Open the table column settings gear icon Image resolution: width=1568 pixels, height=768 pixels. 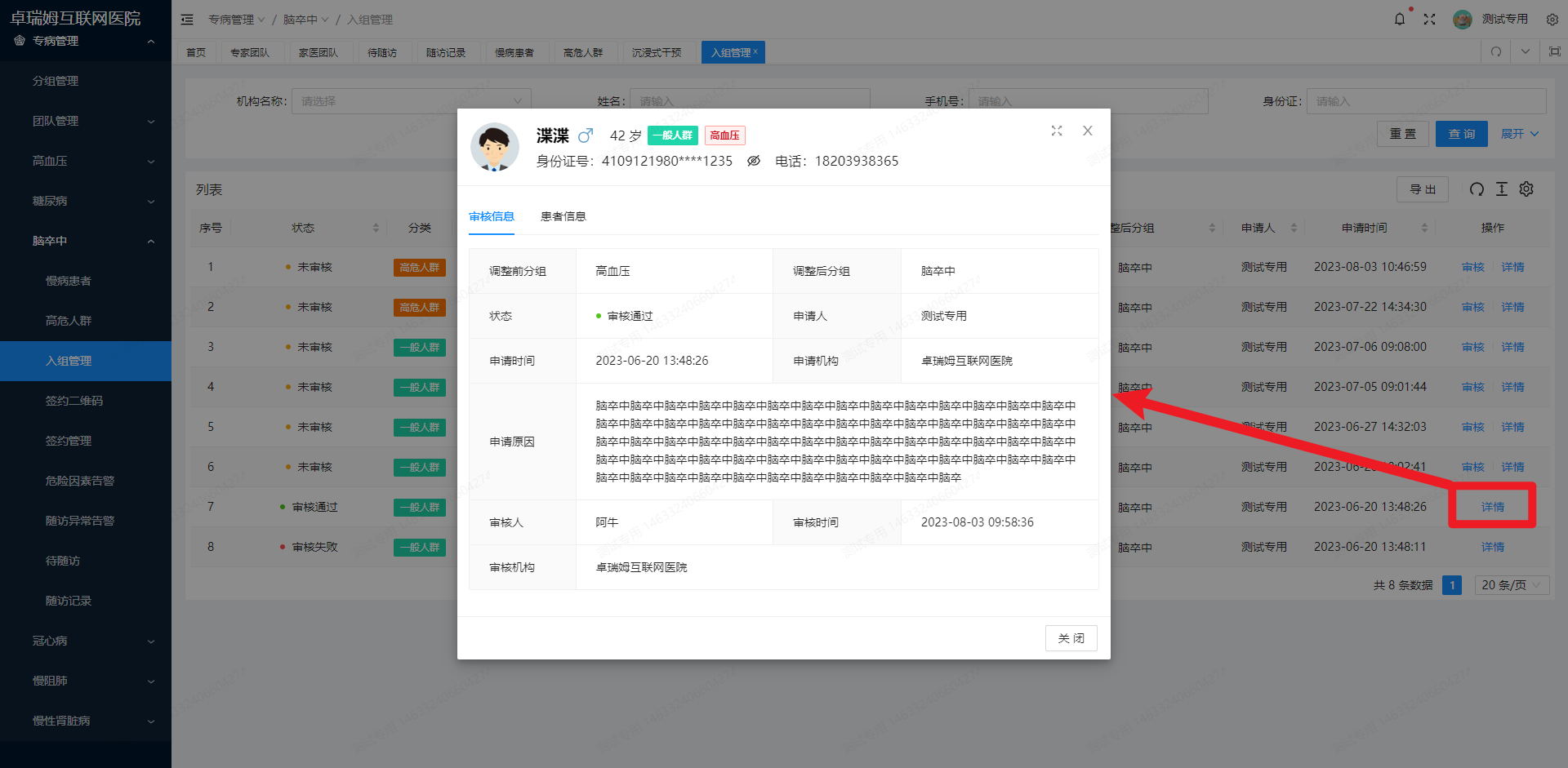pos(1526,189)
